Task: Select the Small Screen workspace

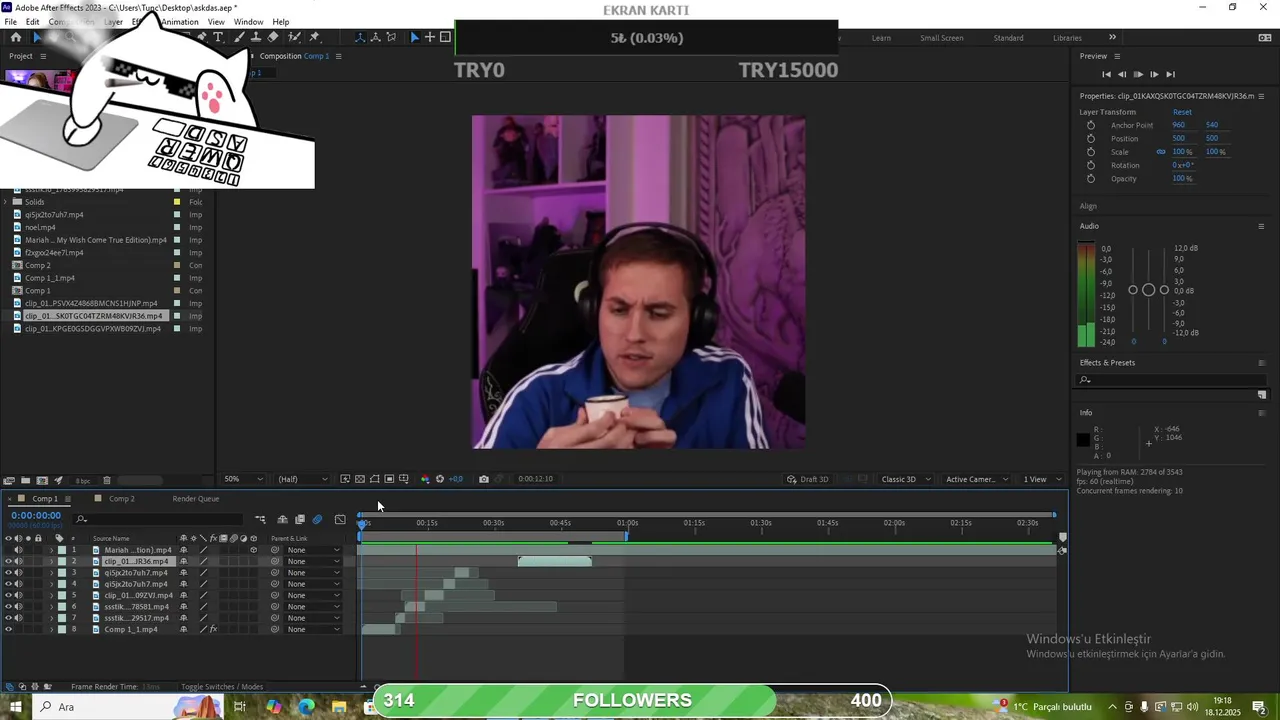Action: [942, 38]
